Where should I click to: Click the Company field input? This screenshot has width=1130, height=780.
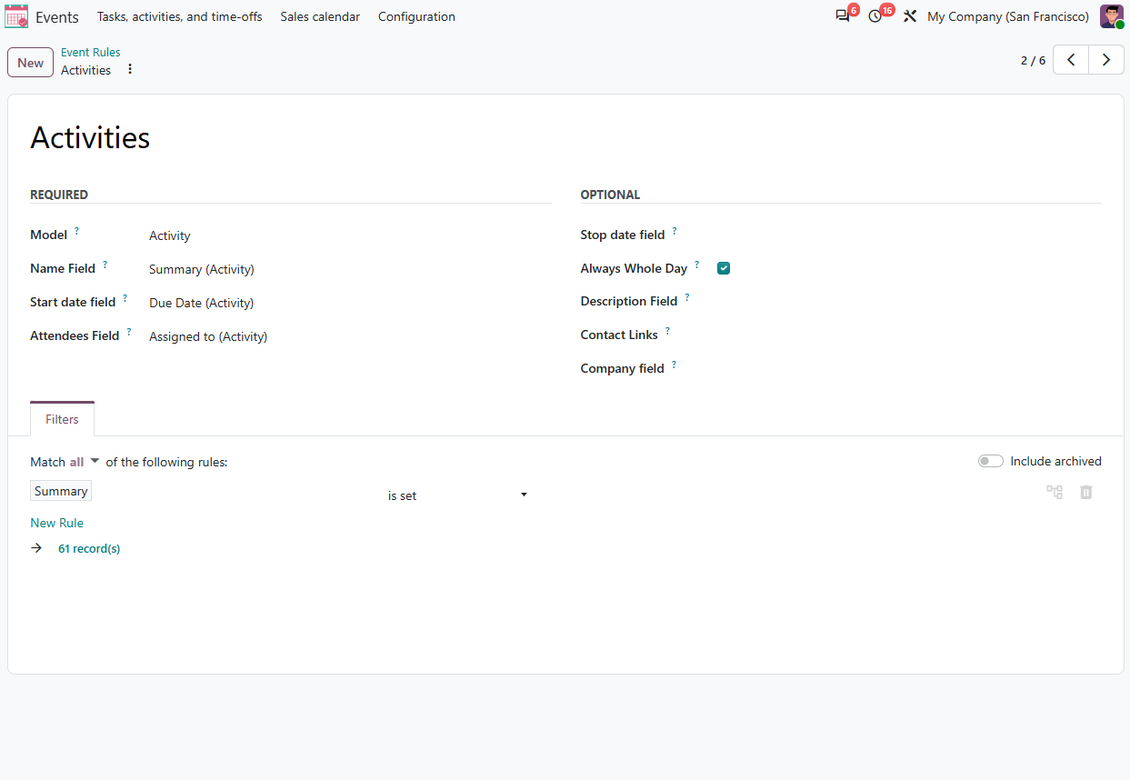[x=909, y=368]
